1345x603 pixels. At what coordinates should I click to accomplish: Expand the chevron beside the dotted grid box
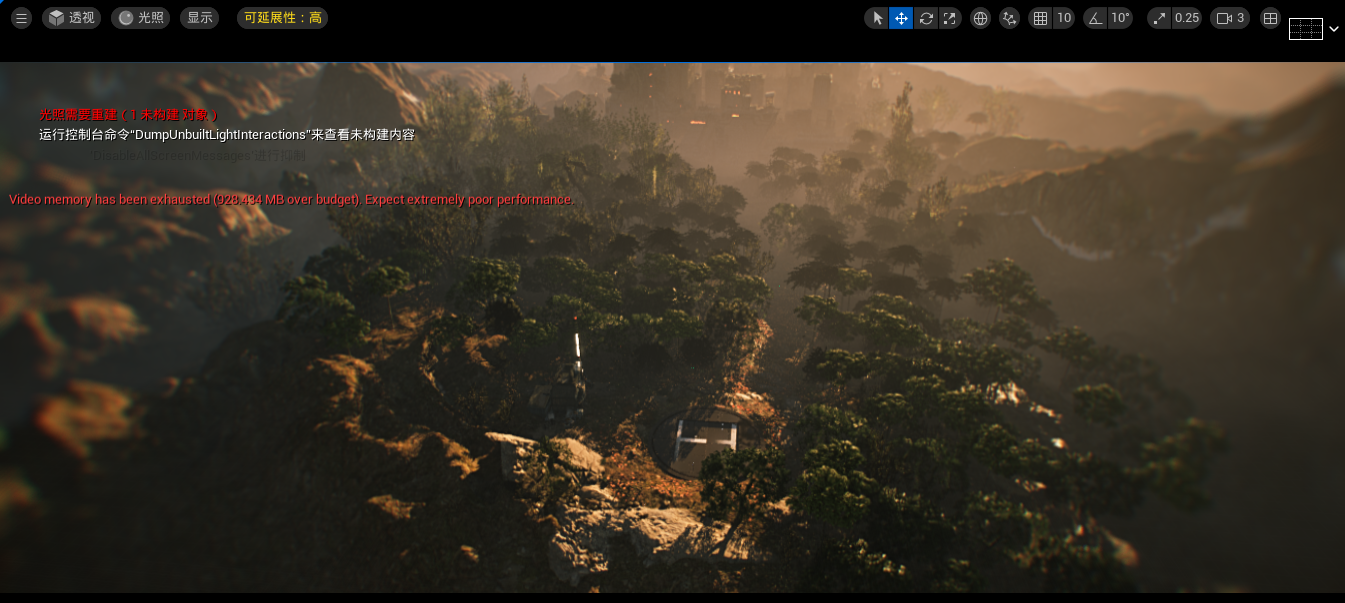pos(1334,29)
